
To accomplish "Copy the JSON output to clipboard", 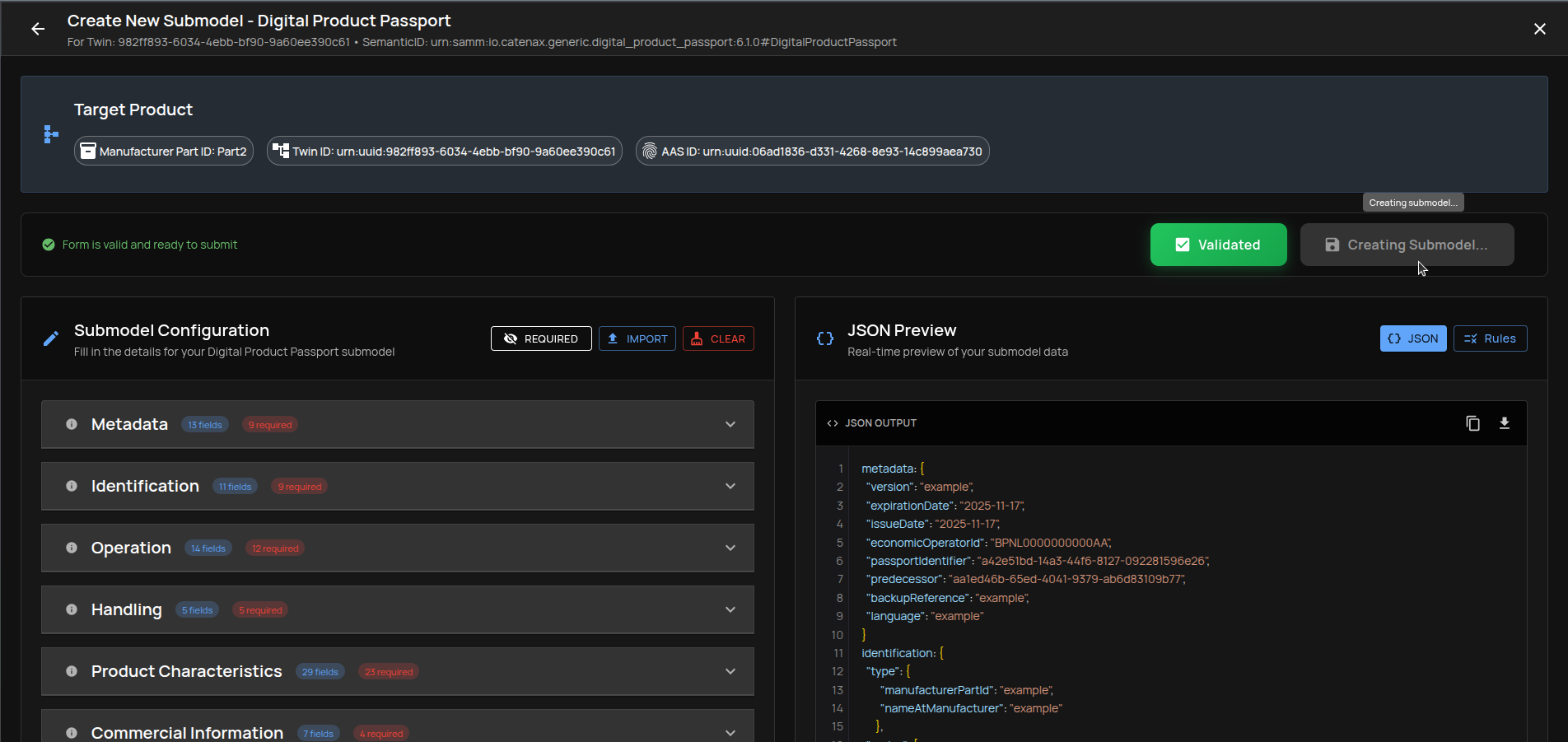I will [x=1473, y=422].
